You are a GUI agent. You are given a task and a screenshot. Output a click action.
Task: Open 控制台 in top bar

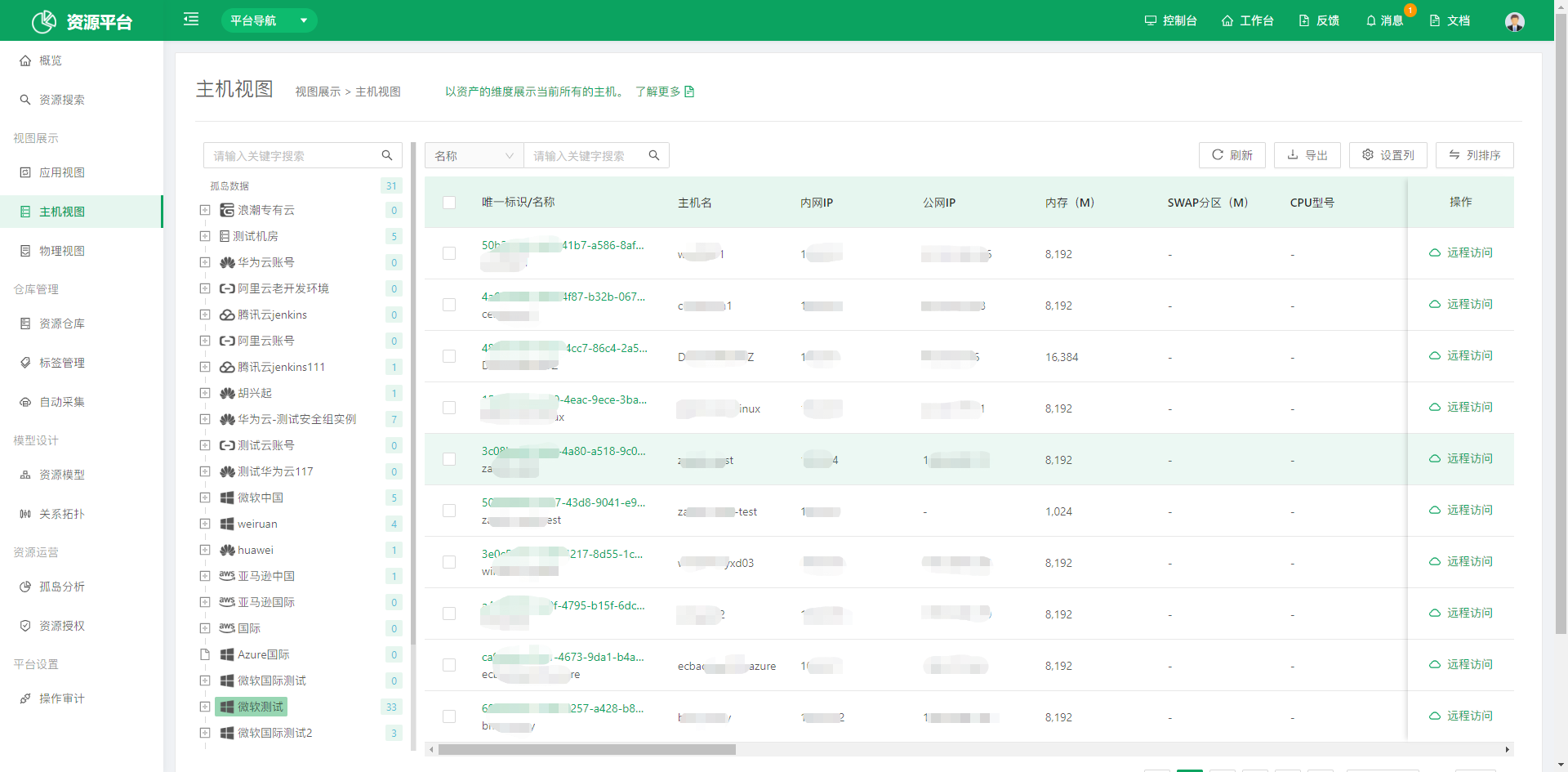(1170, 20)
